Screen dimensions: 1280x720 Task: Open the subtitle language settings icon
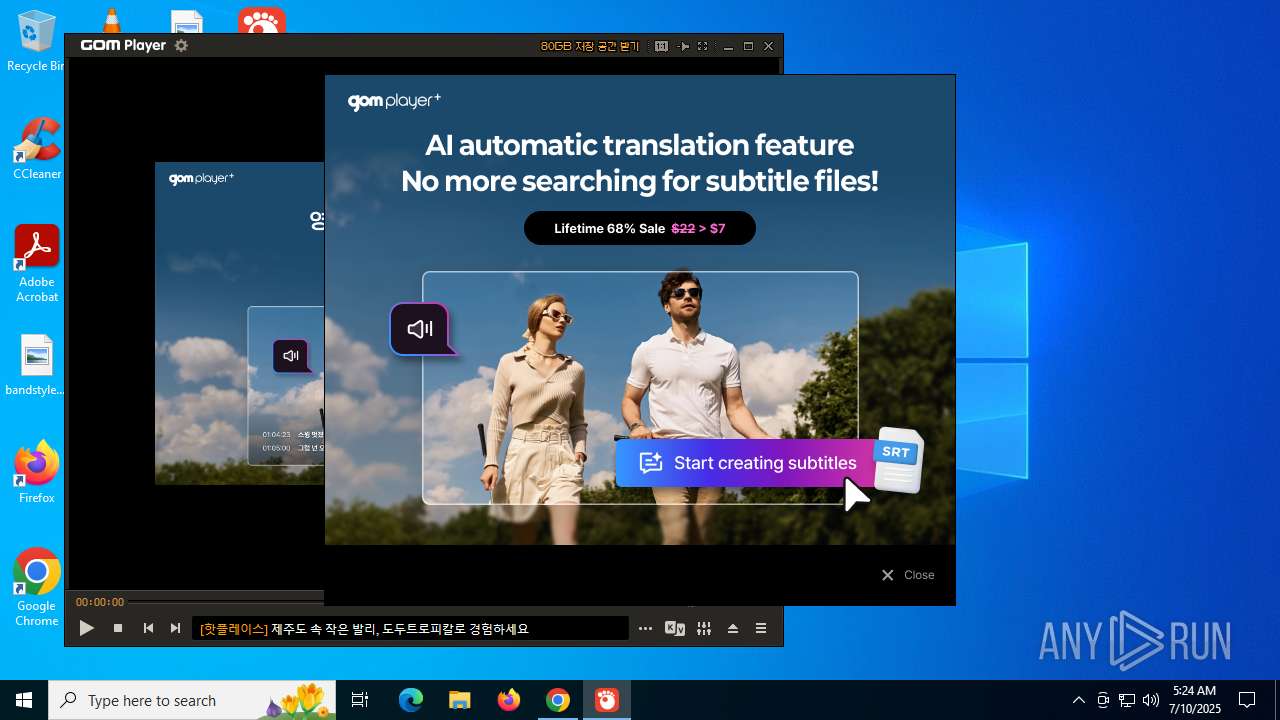pyautogui.click(x=675, y=628)
